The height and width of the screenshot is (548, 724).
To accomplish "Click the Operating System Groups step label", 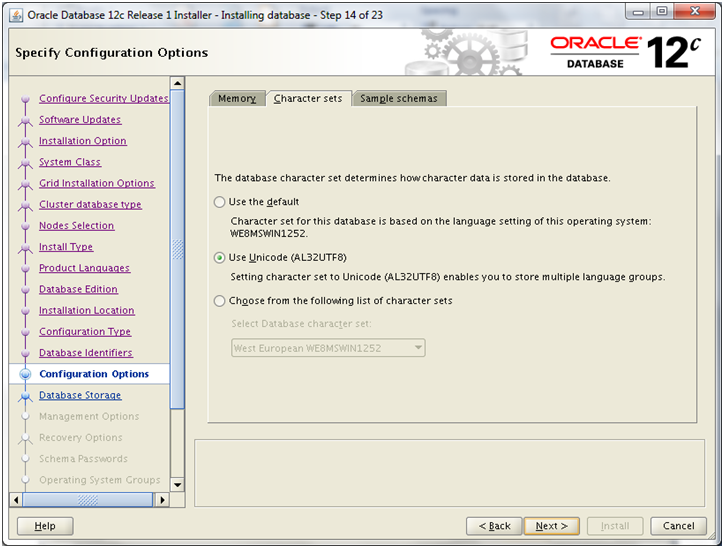I will 100,480.
